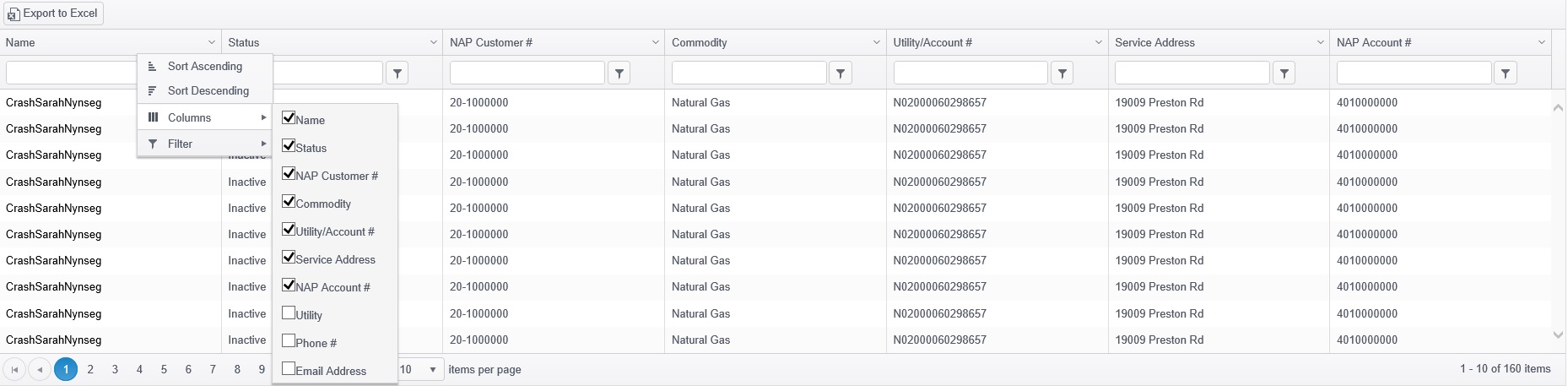Select Sort Ascending from the menu
Image resolution: width=1568 pixels, height=386 pixels.
click(204, 66)
